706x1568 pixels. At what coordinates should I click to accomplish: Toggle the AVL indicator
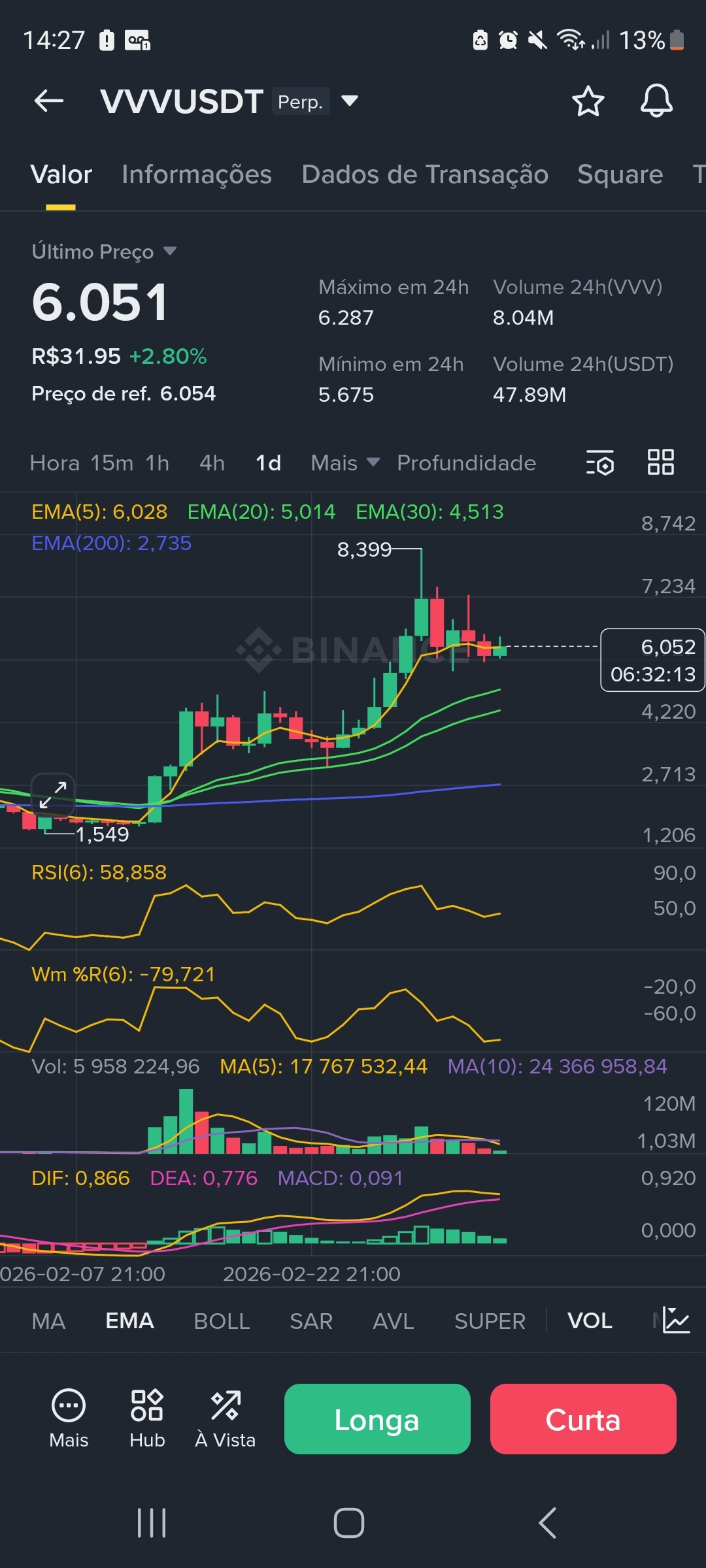pyautogui.click(x=393, y=1321)
